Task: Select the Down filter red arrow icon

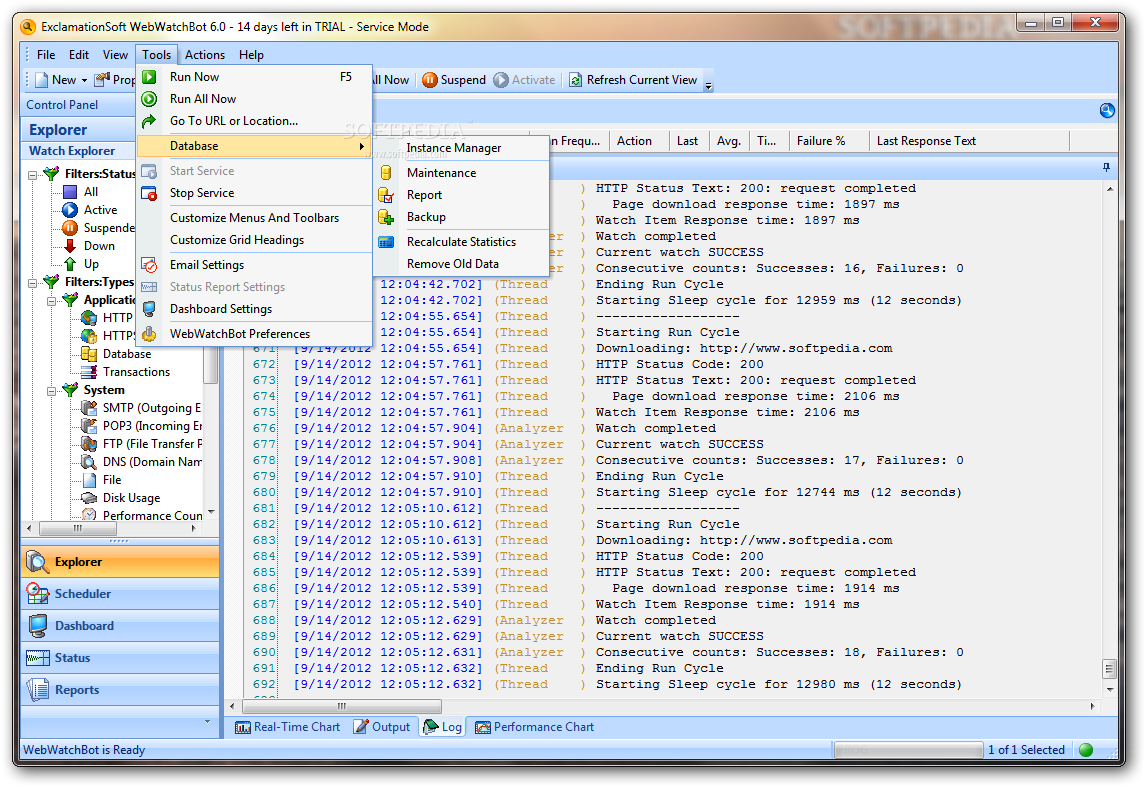Action: point(70,246)
